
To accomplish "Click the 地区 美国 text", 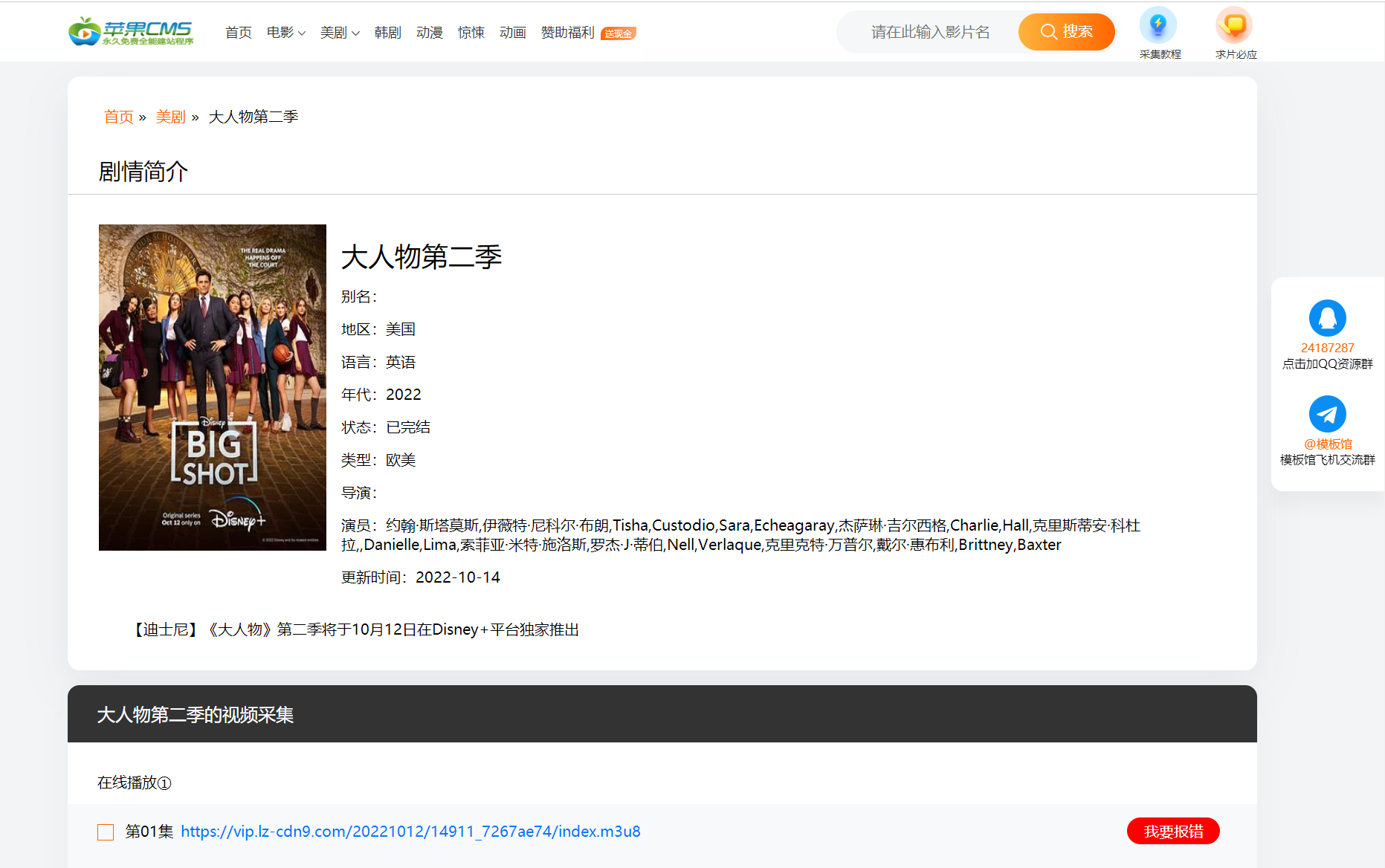I will [378, 329].
